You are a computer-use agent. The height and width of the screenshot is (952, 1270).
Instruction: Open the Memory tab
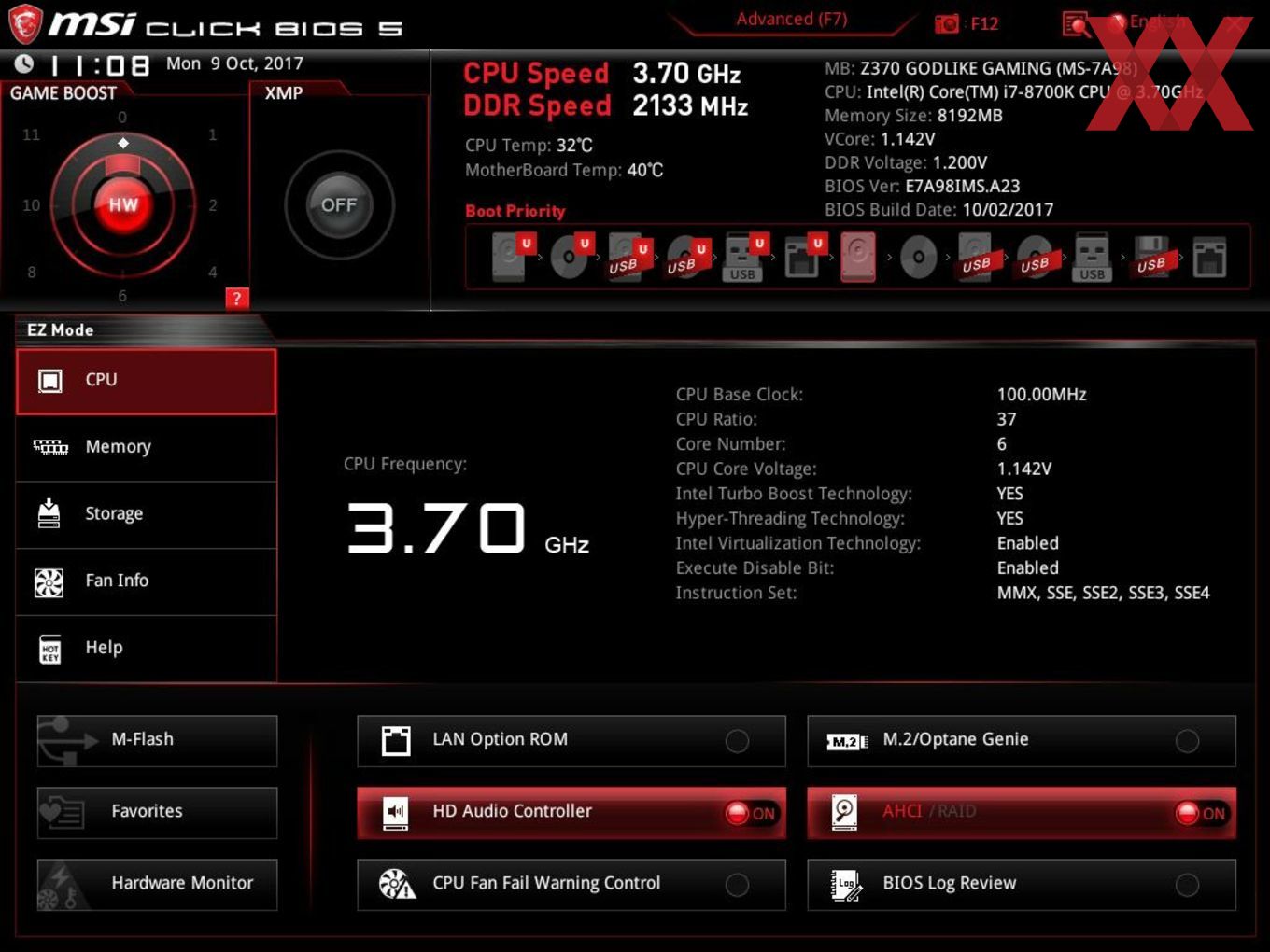(x=147, y=447)
